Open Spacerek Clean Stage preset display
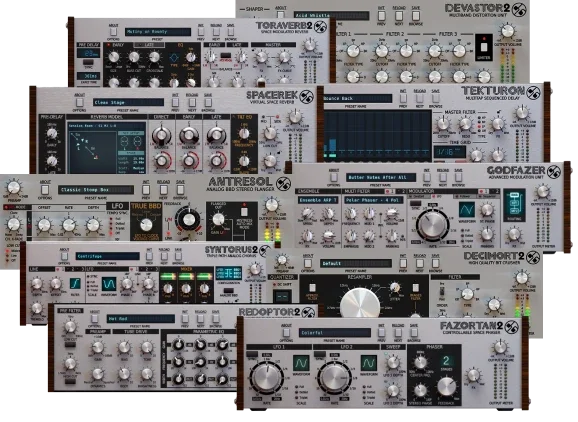Image resolution: width=578 pixels, height=422 pixels. click(x=128, y=102)
